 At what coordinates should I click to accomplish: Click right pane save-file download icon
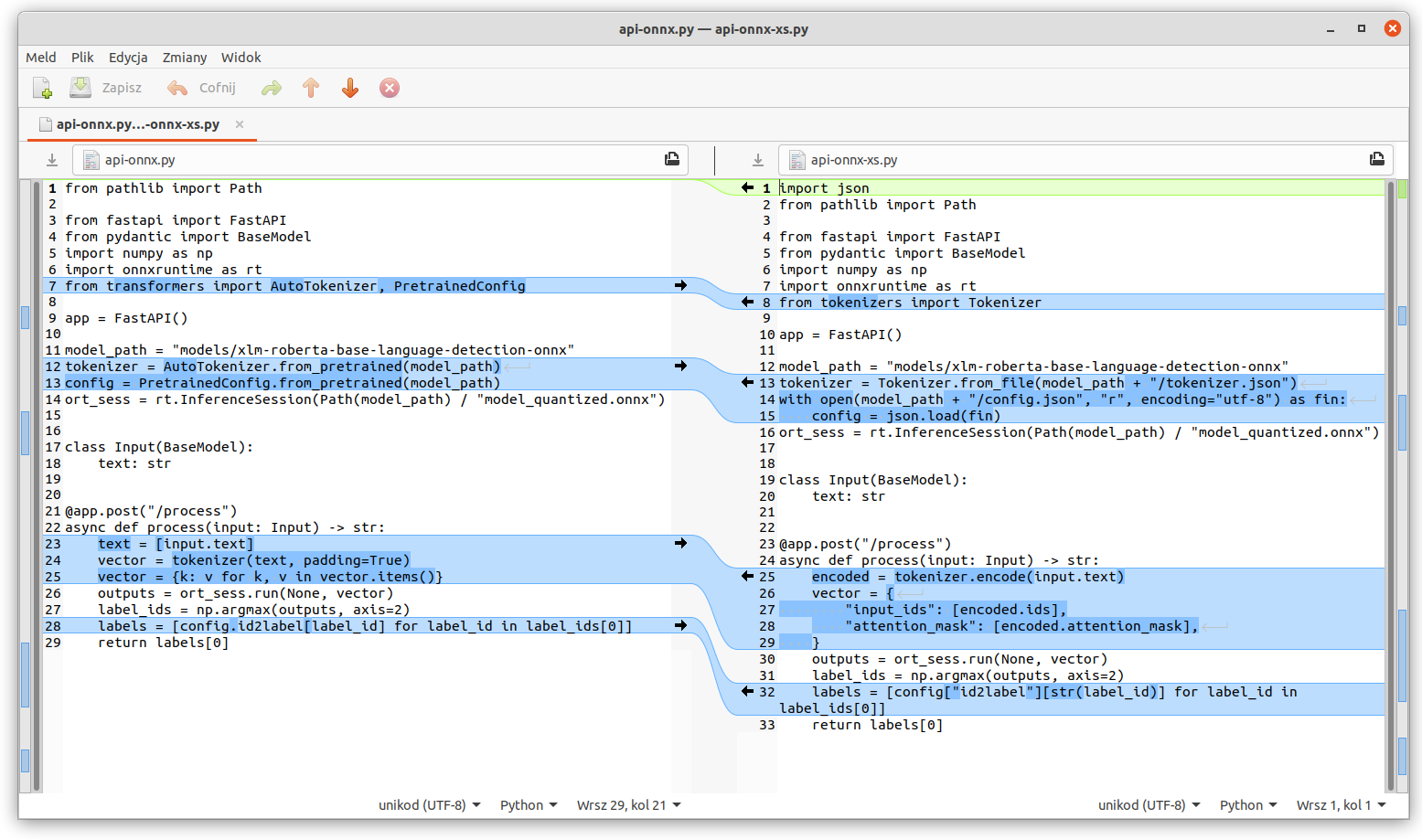click(x=758, y=160)
